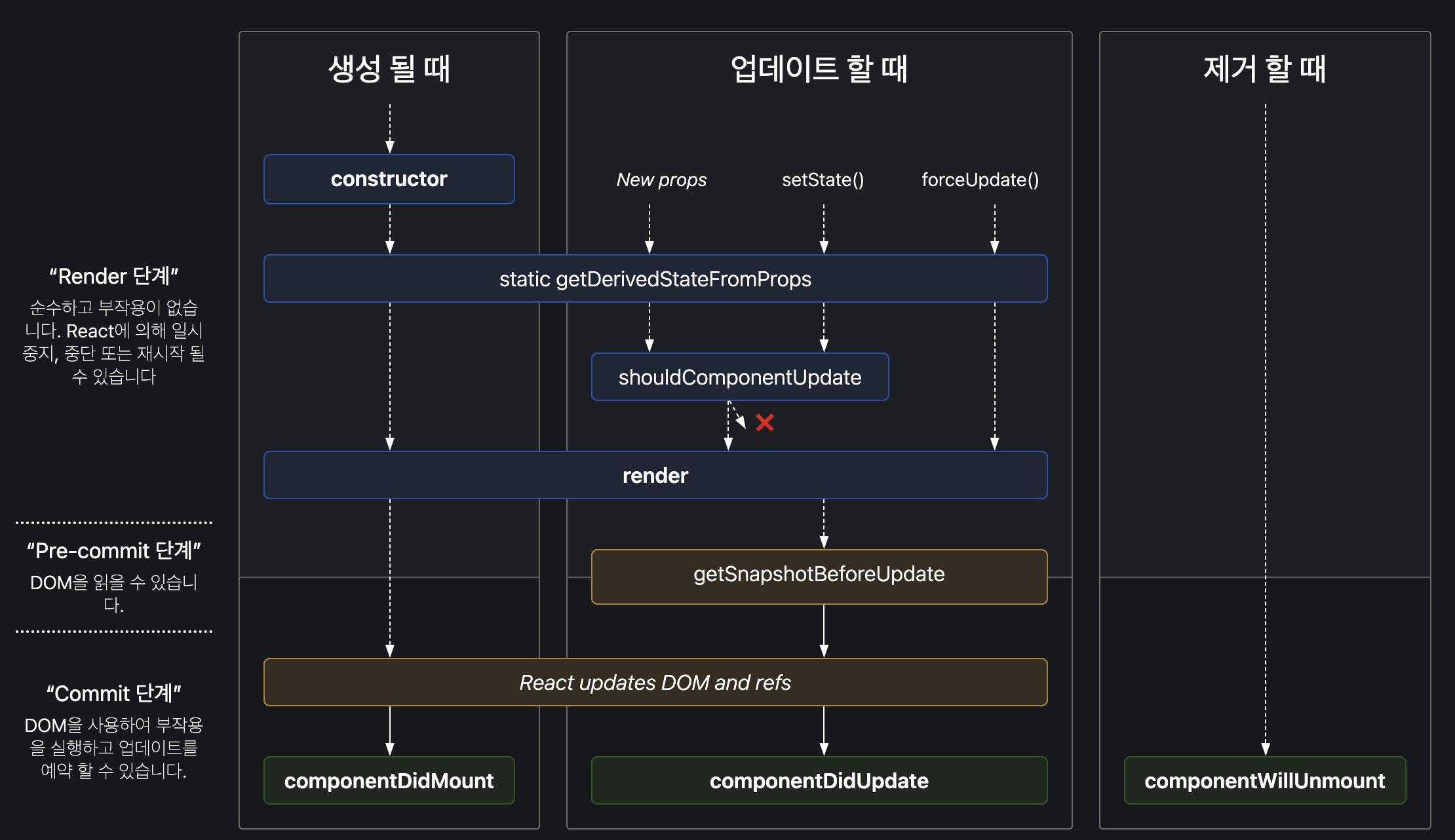Image resolution: width=1455 pixels, height=840 pixels.
Task: Select React updates DOM and refs bar
Action: point(655,682)
